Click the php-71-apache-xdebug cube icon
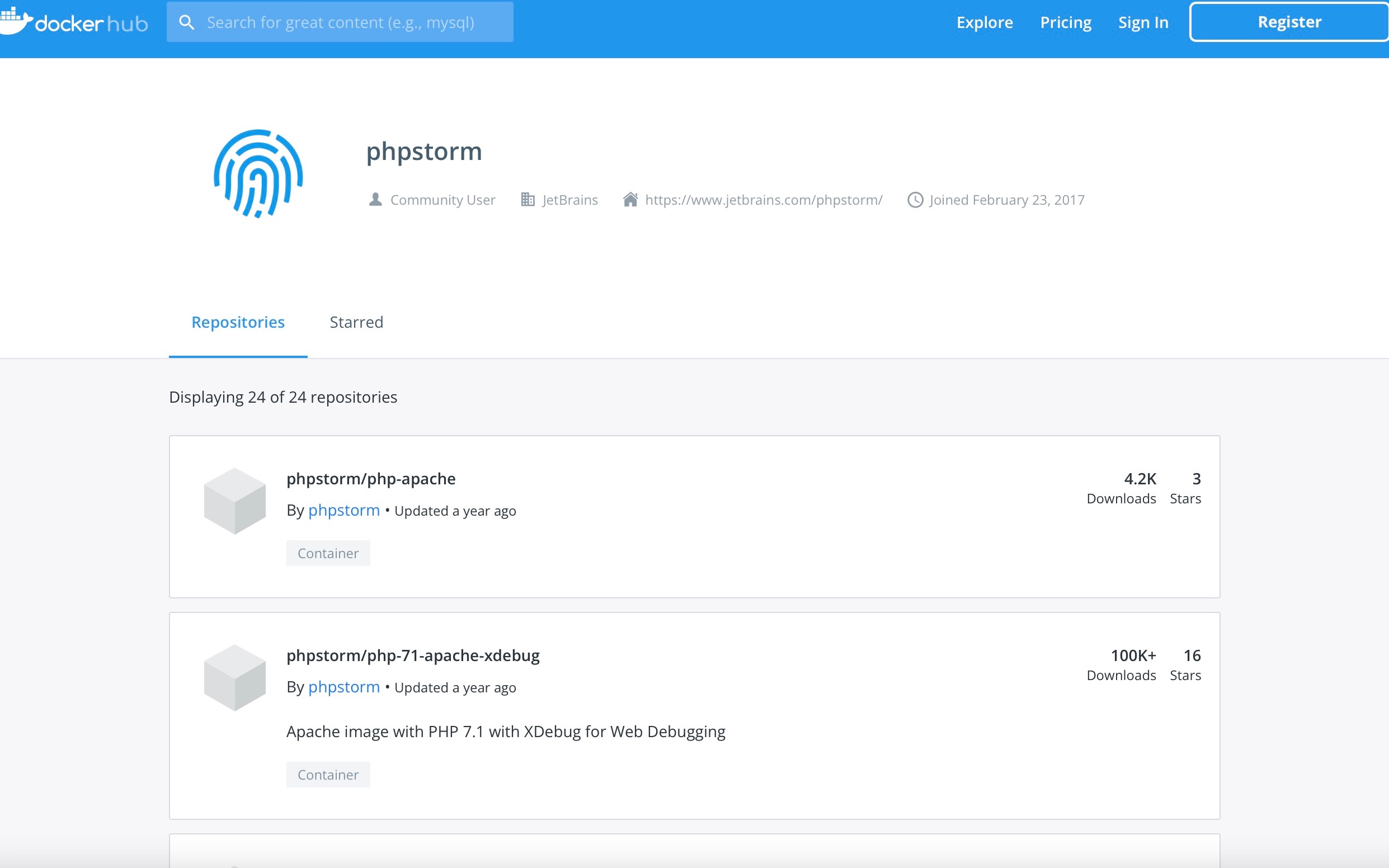 tap(235, 677)
